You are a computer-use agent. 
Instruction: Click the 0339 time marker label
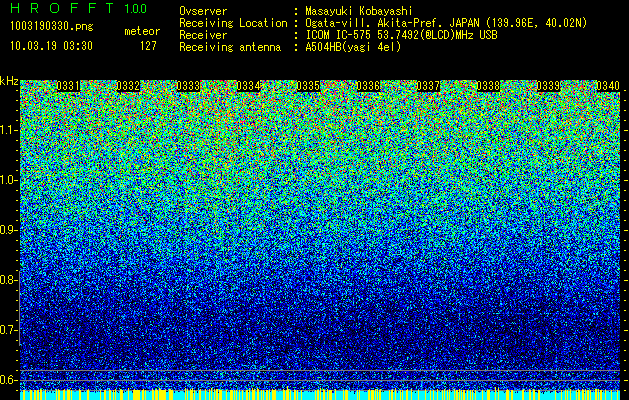[548, 86]
